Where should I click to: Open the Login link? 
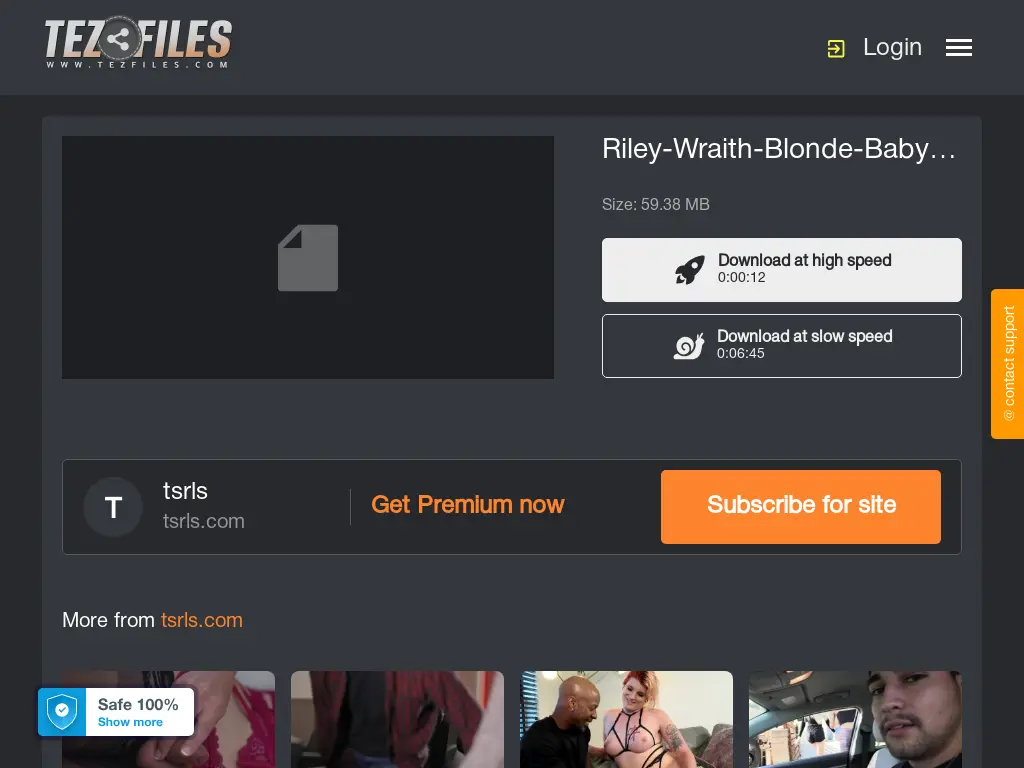coord(892,47)
